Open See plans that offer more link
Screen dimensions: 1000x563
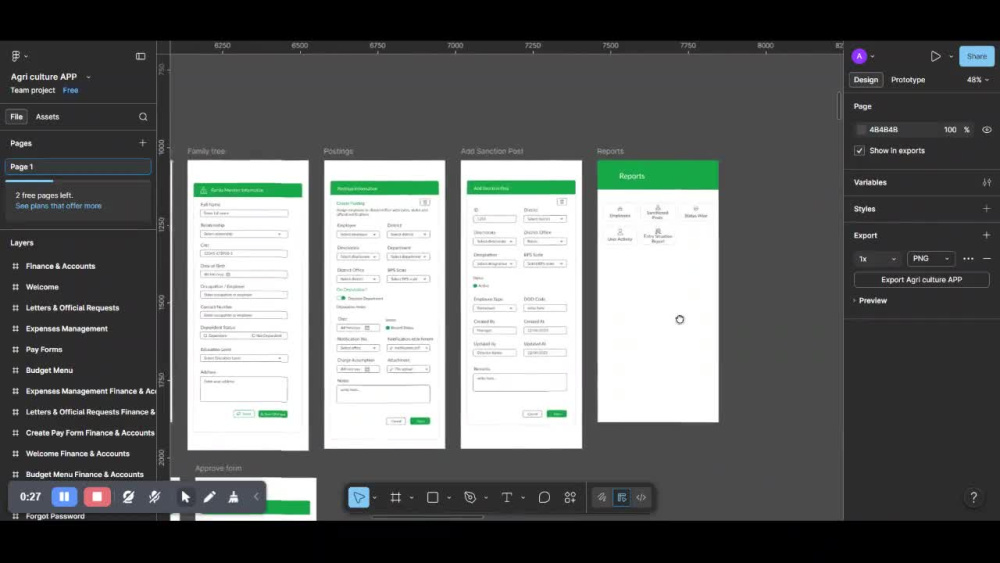coord(58,206)
